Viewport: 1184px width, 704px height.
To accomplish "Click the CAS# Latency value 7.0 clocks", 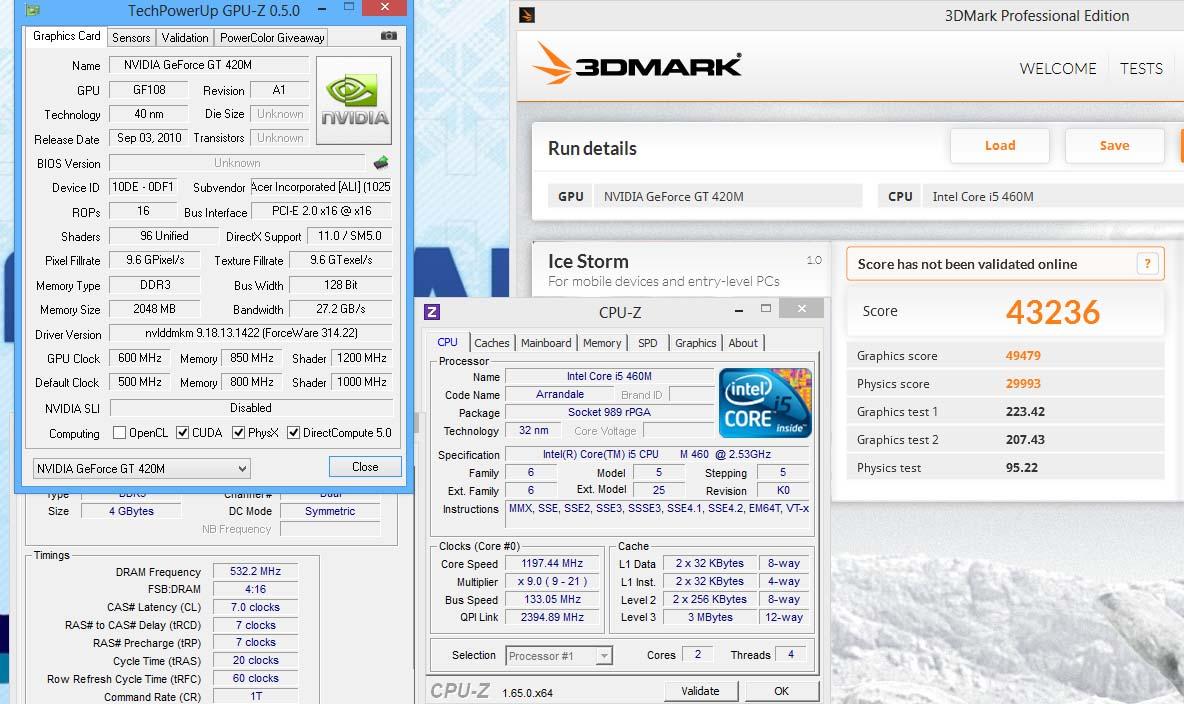I will tap(255, 607).
